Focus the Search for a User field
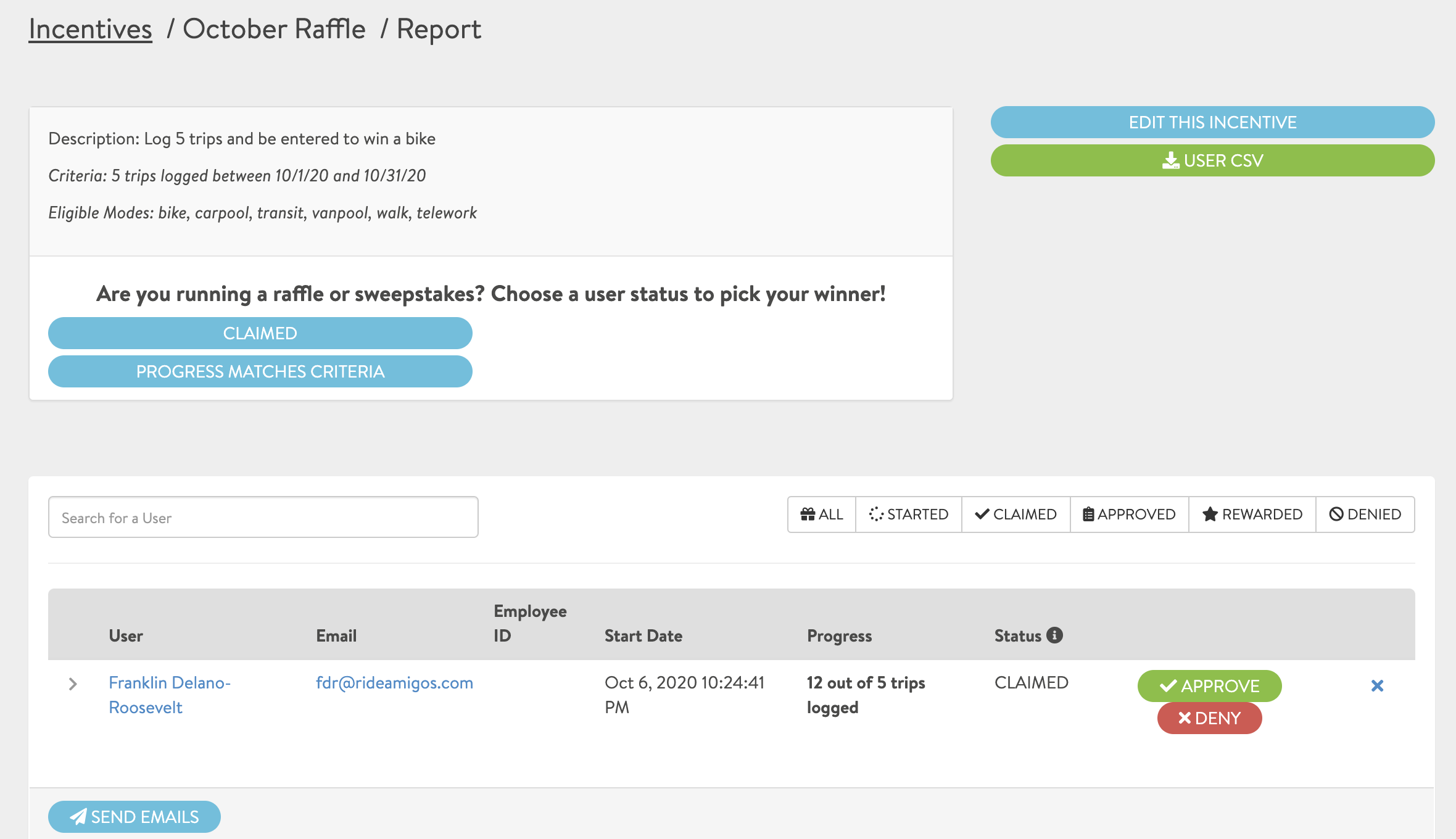Screen dimensions: 1456x839 pyautogui.click(x=263, y=517)
